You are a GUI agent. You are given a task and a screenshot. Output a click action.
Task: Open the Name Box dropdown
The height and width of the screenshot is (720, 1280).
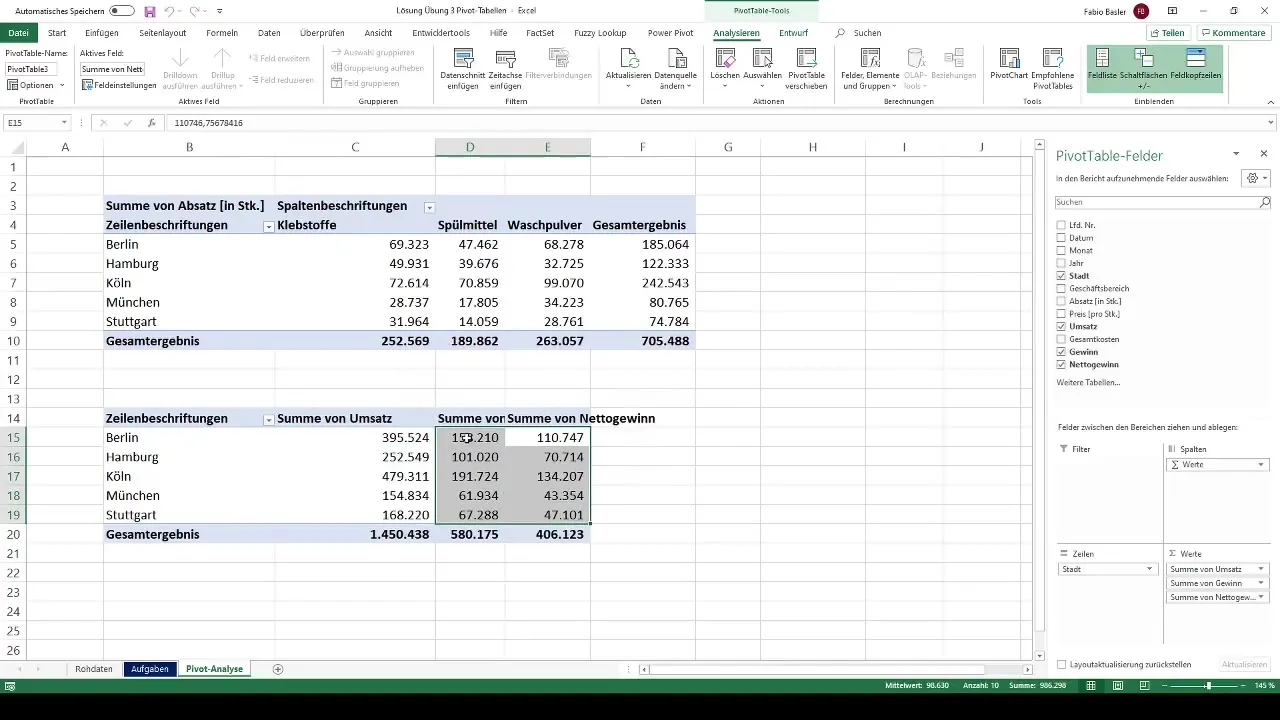(x=65, y=123)
